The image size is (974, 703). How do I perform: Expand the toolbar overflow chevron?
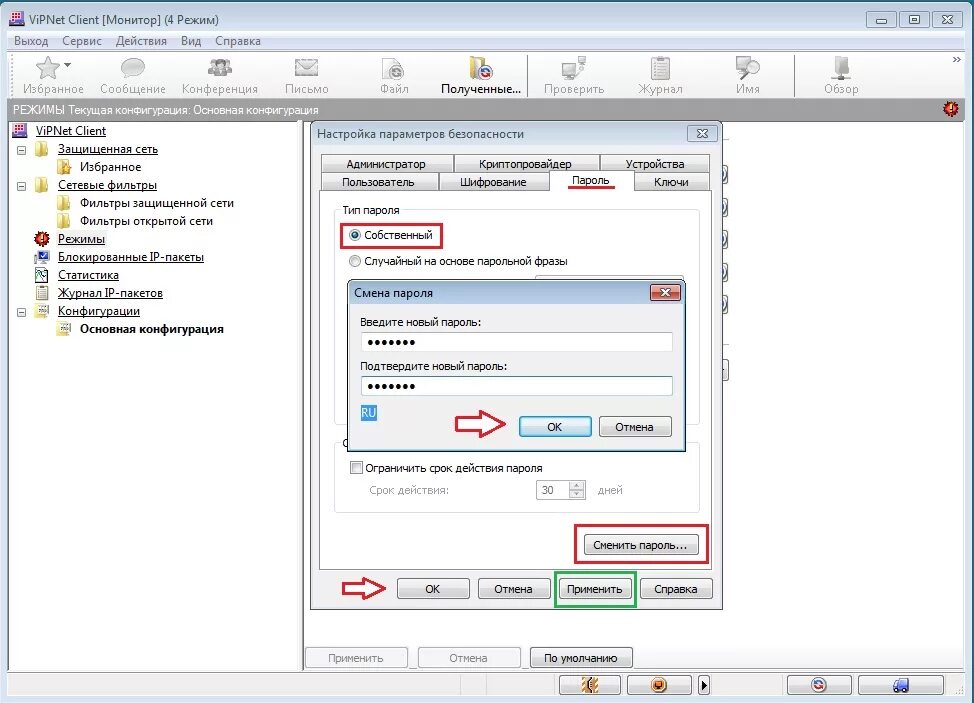(957, 60)
